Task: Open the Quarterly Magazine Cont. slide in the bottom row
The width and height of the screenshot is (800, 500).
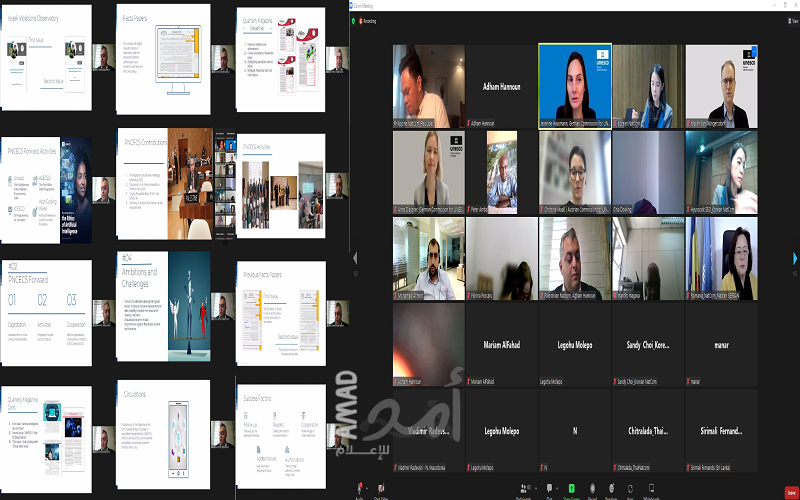Action: pyautogui.click(x=46, y=439)
